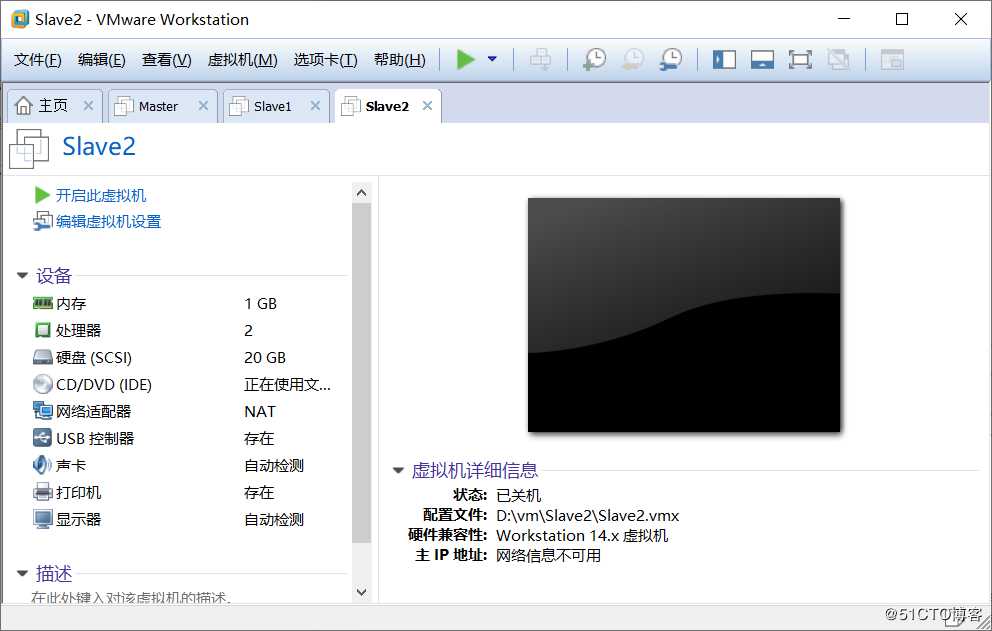This screenshot has height=631, width=992.
Task: Click the 显示器 display icon
Action: [x=42, y=519]
